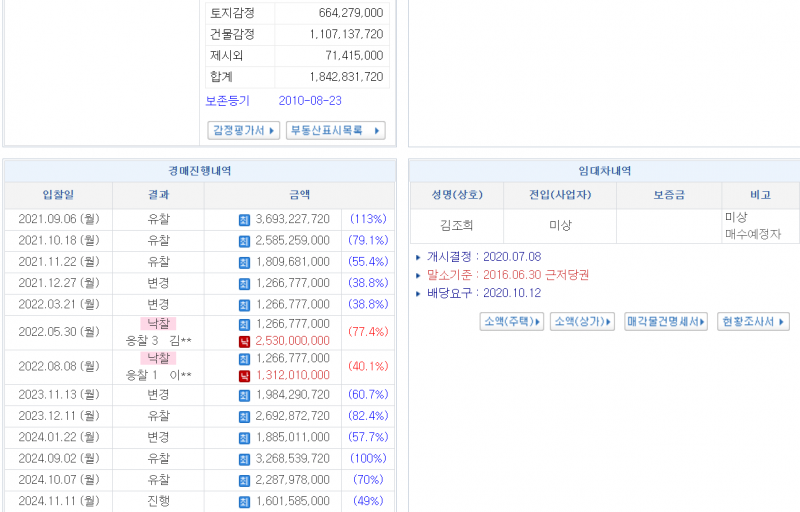Select the pink 낙찰 label dated 2022.05.30

tap(158, 324)
